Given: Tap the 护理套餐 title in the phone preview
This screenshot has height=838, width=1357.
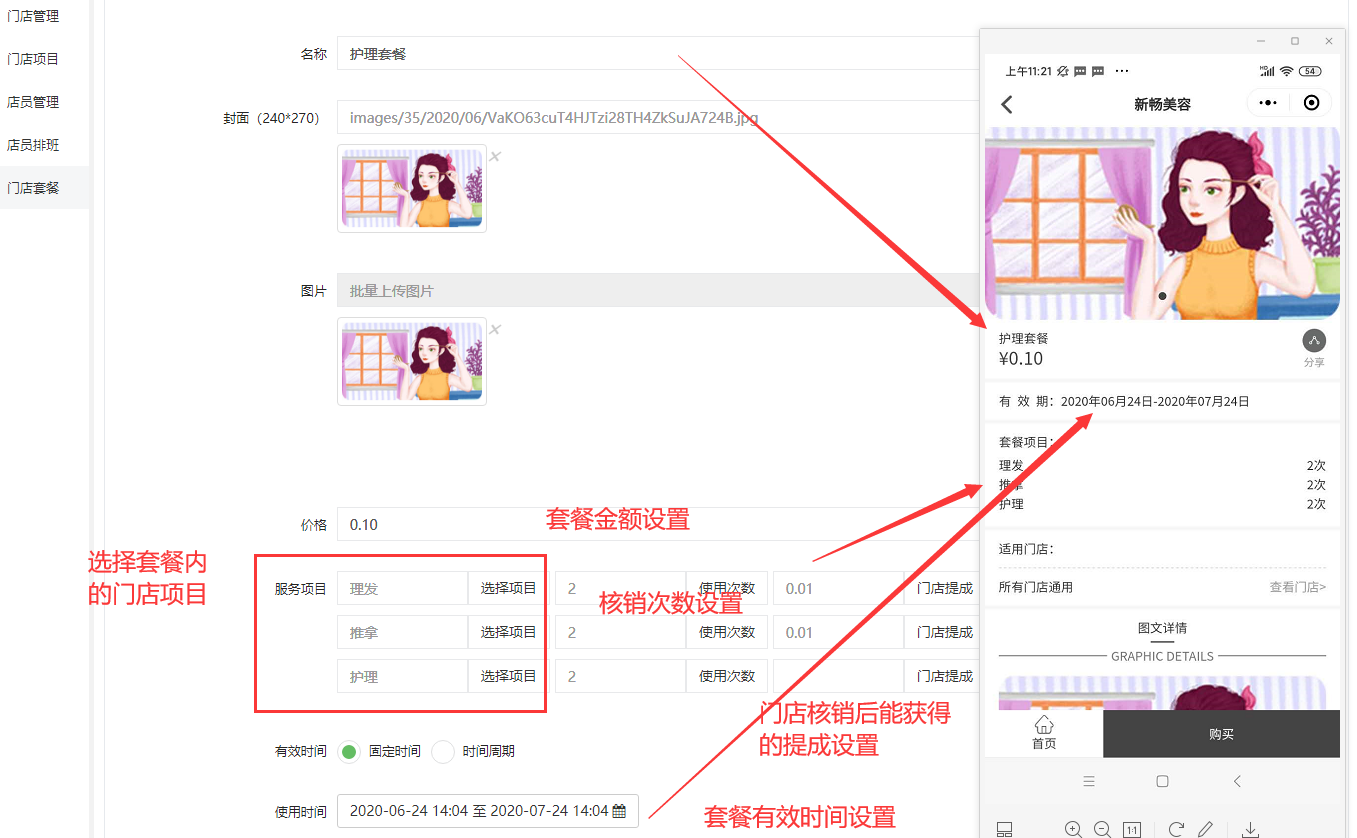Looking at the screenshot, I should coord(1023,339).
